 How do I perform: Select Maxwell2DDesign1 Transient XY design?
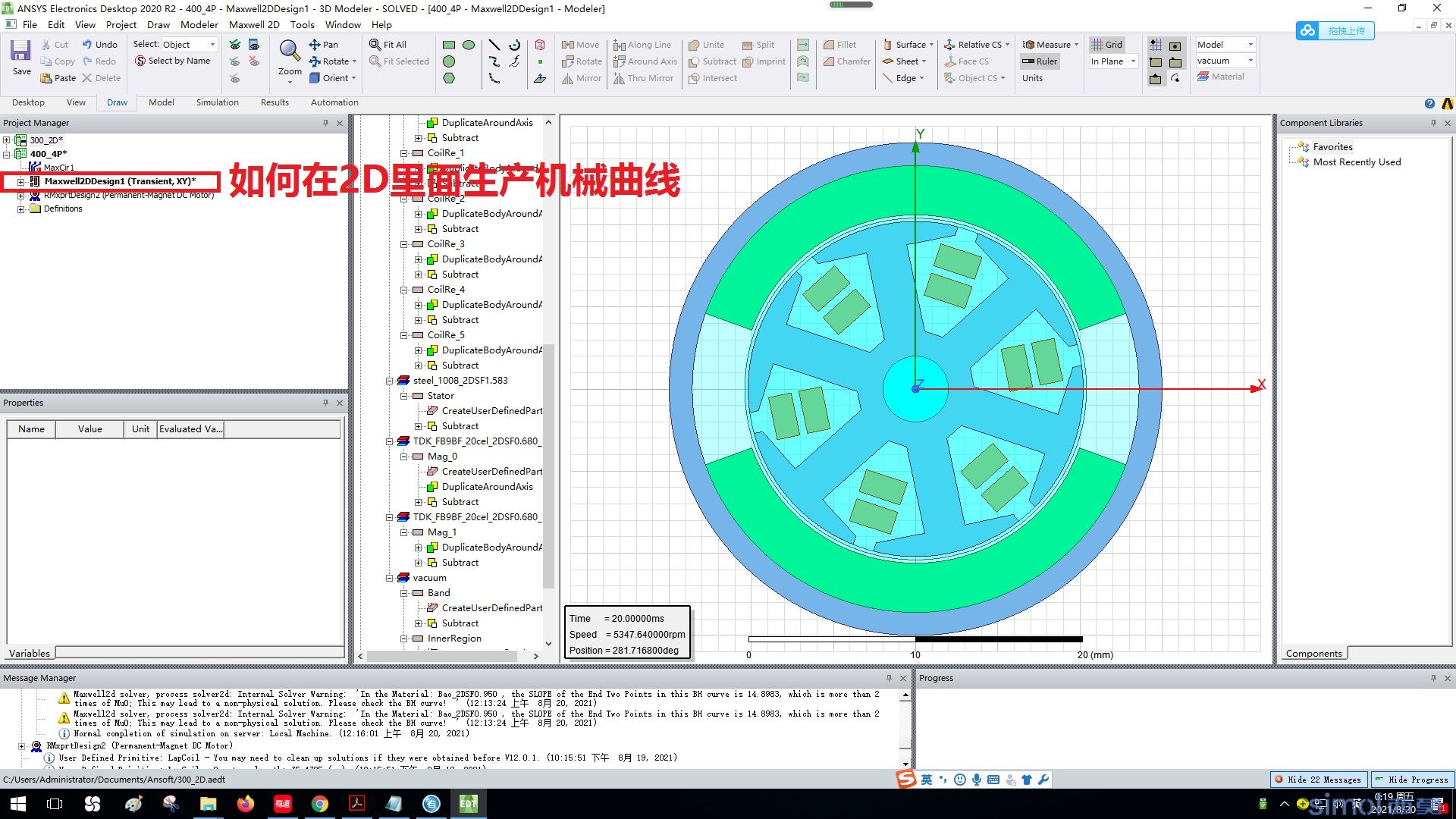(120, 181)
